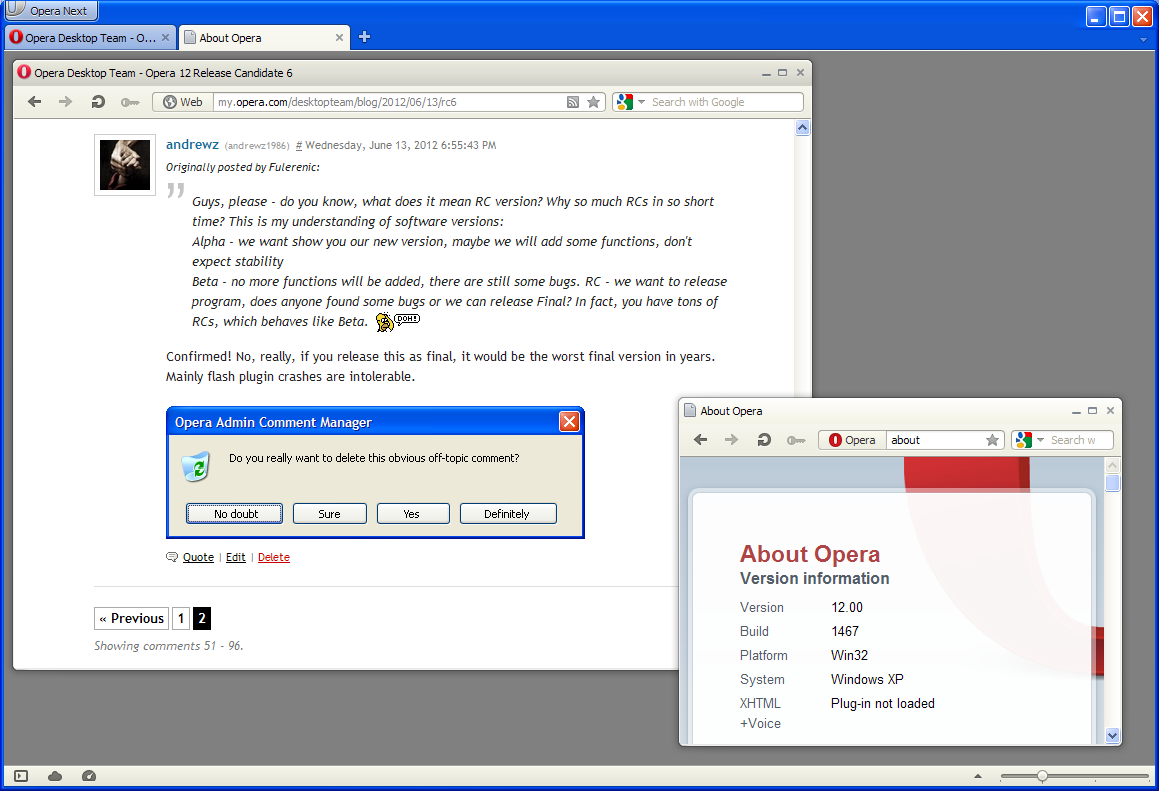Click the search field in About Opera window
The image size is (1159, 791).
tap(1080, 440)
